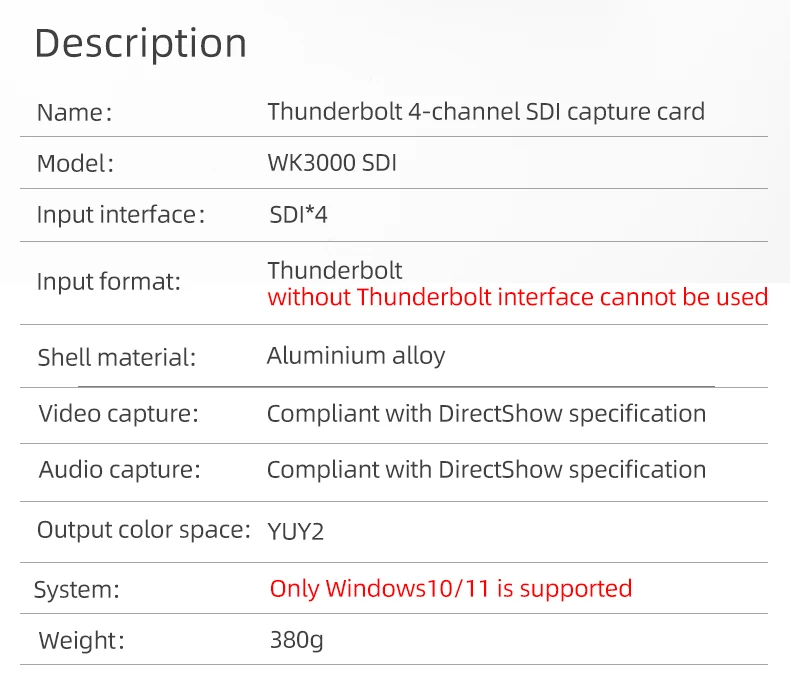Image resolution: width=790 pixels, height=675 pixels.
Task: Select the Aluminium alloy value
Action: pos(356,356)
